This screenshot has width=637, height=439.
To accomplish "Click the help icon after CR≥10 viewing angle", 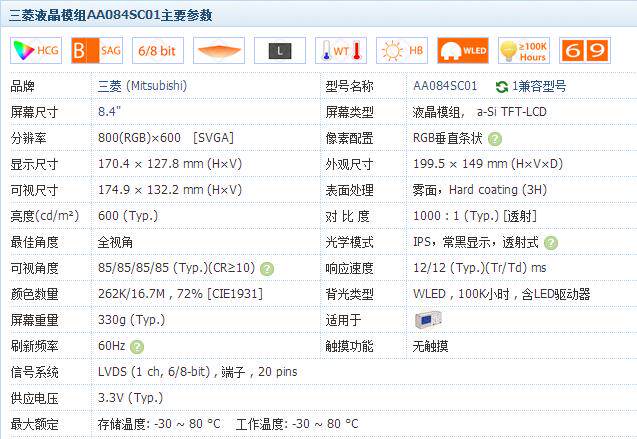I will (x=266, y=269).
